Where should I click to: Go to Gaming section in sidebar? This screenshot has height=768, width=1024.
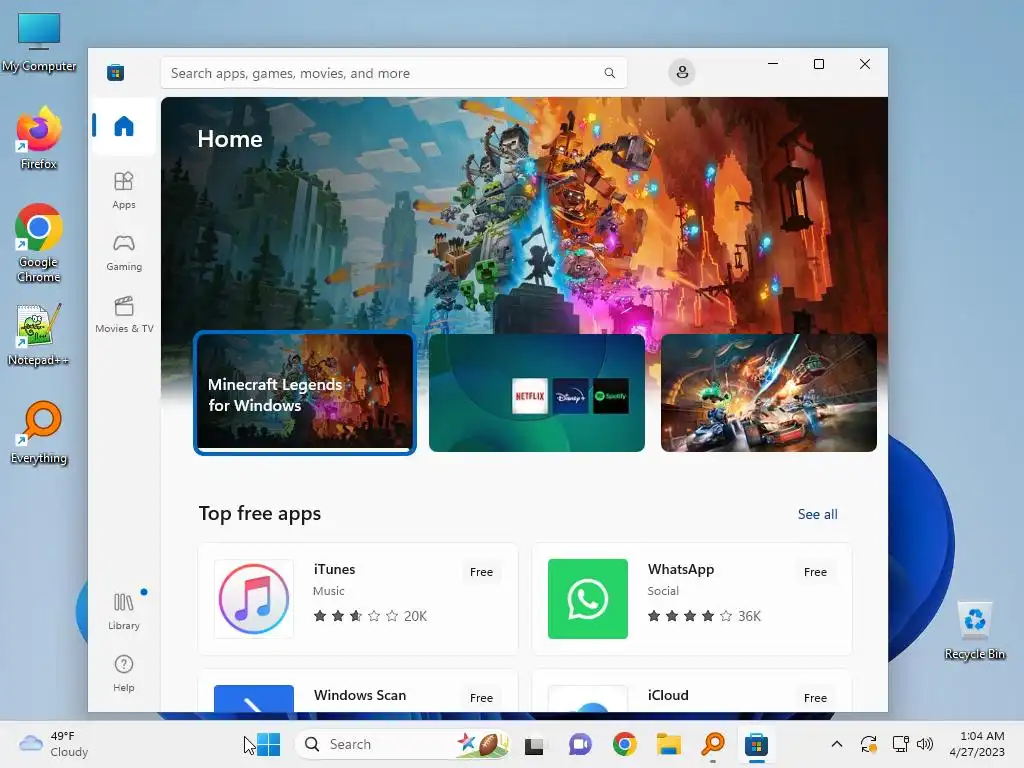pyautogui.click(x=123, y=253)
